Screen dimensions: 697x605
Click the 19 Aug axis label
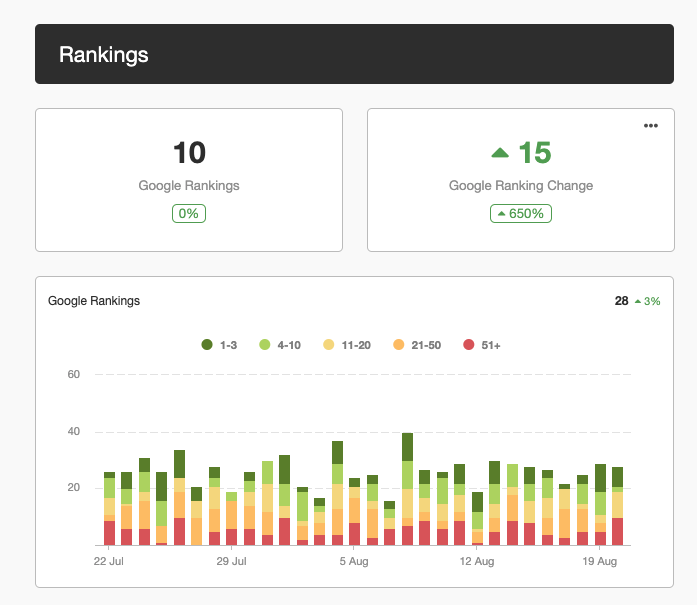[599, 561]
